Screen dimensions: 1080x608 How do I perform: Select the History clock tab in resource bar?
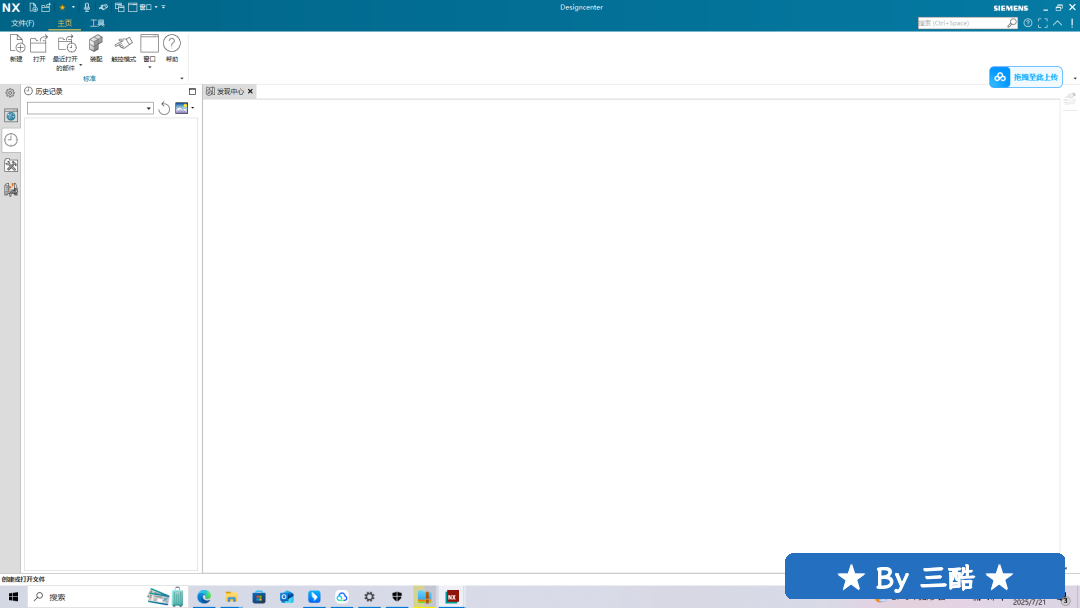(11, 140)
